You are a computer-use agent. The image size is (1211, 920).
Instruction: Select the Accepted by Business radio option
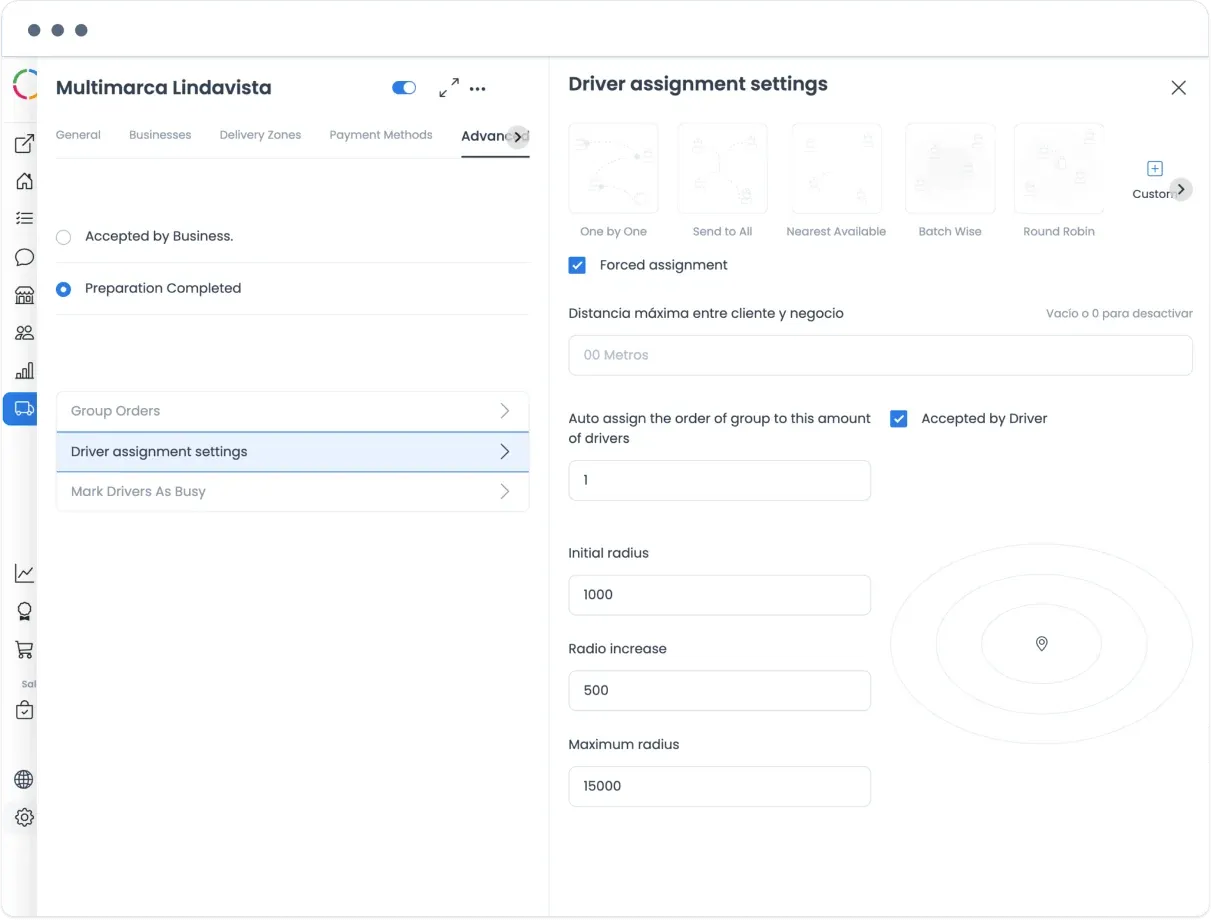click(64, 237)
